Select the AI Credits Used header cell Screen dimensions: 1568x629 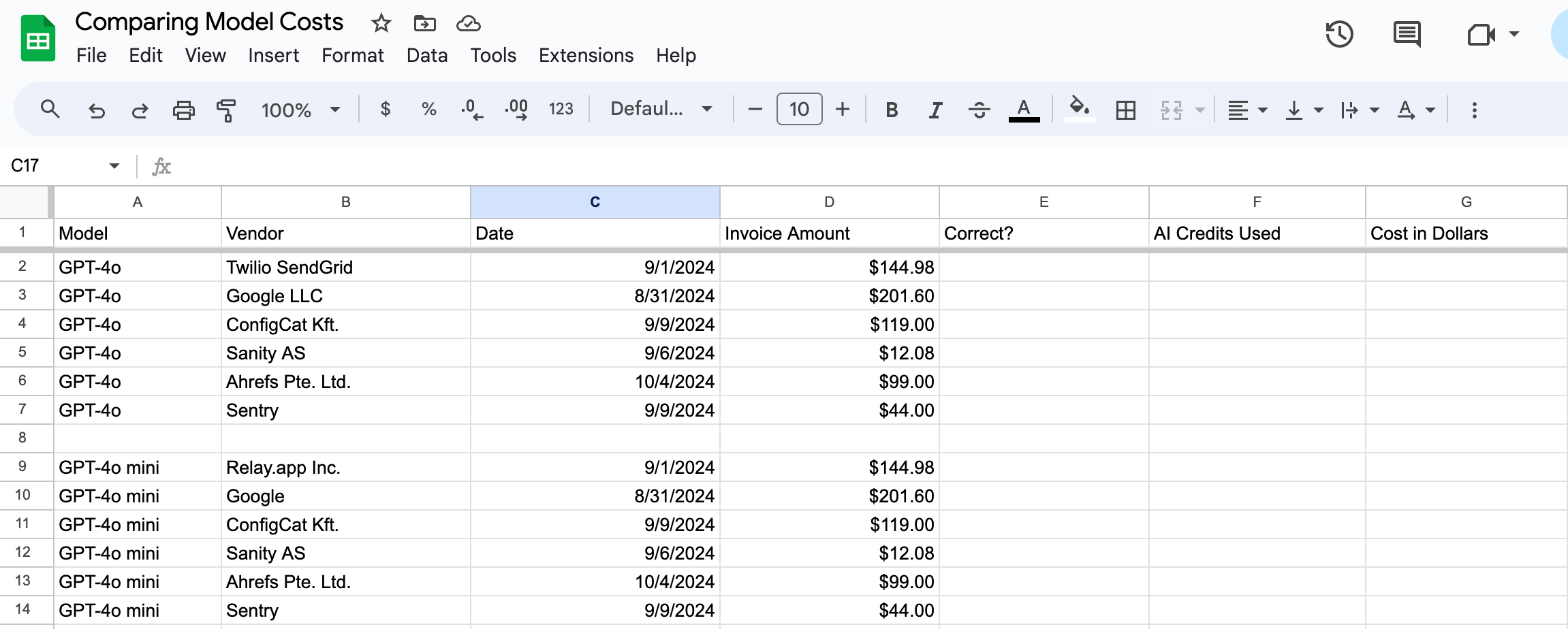point(1257,233)
